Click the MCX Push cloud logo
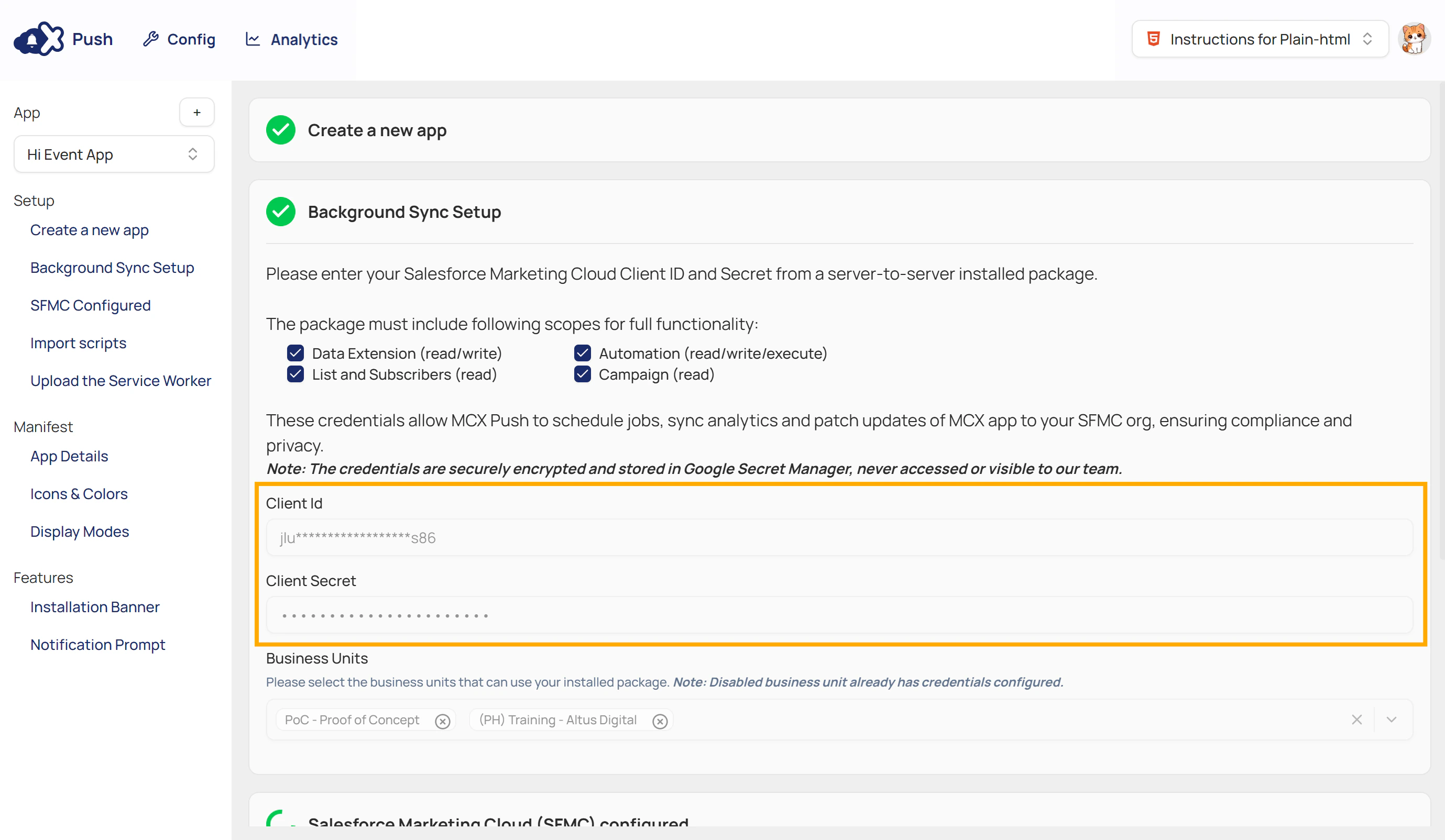Screen dimensions: 1445x840 39,39
